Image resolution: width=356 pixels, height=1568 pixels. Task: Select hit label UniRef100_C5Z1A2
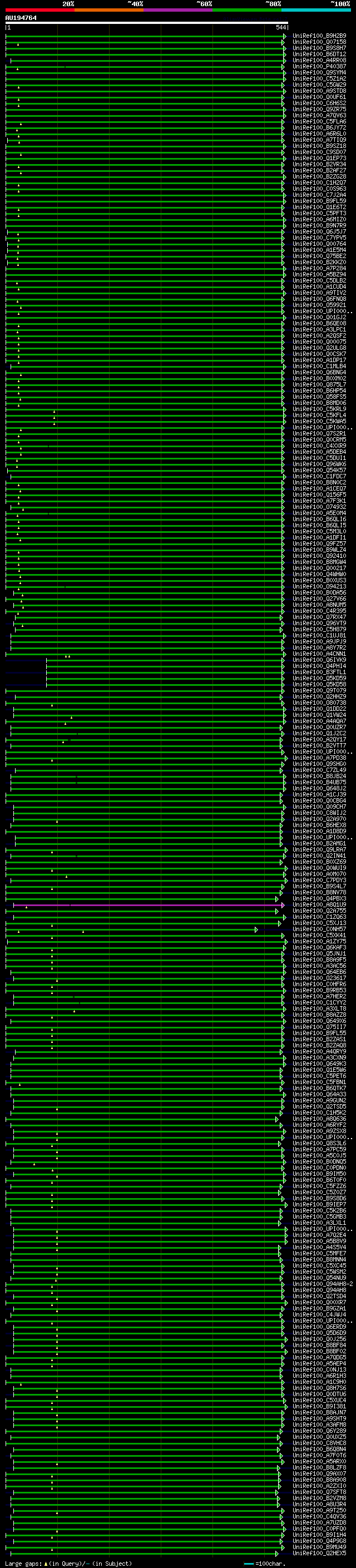(x=319, y=78)
